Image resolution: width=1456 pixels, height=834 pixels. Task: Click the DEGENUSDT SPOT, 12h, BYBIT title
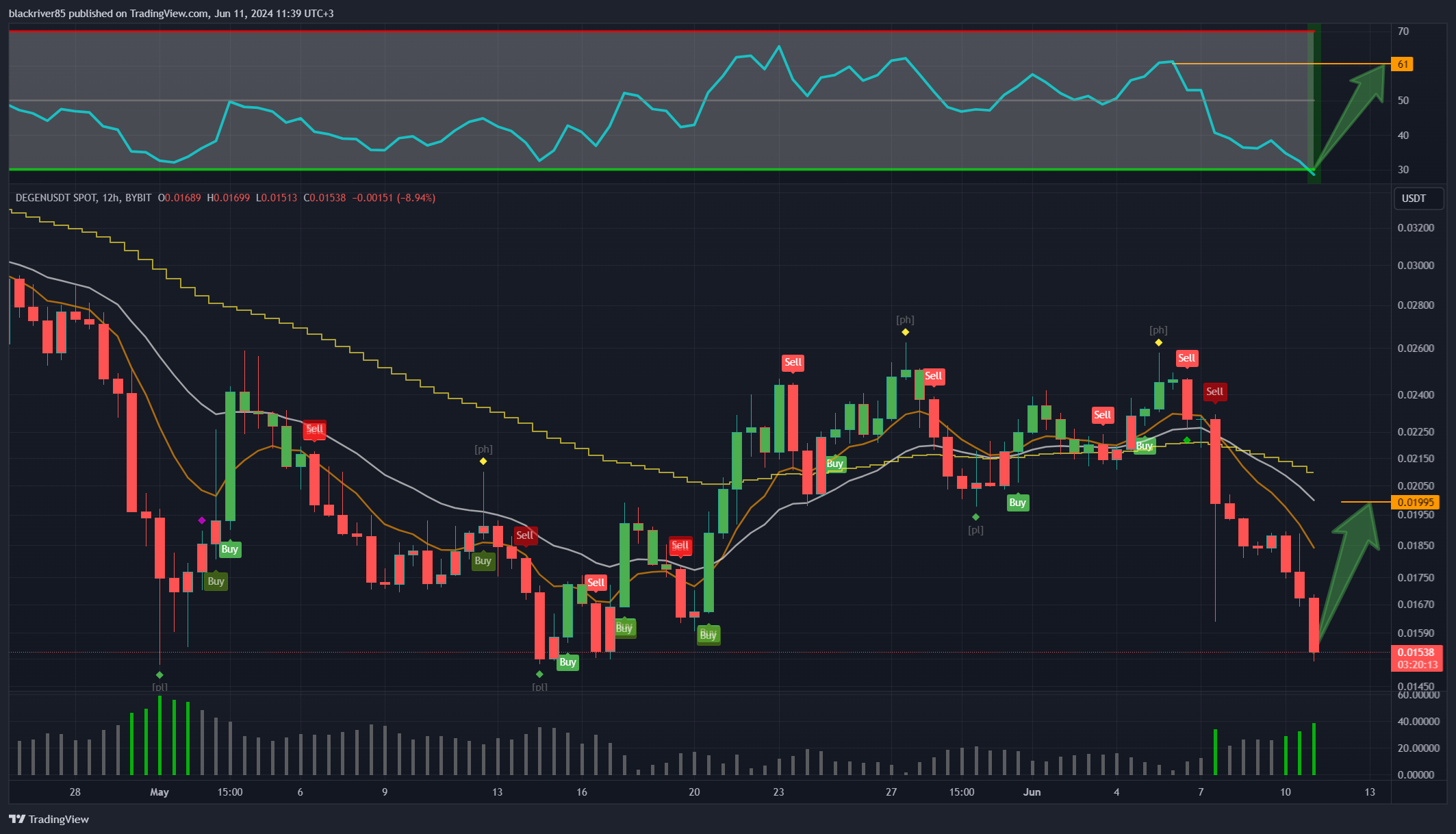tap(84, 198)
